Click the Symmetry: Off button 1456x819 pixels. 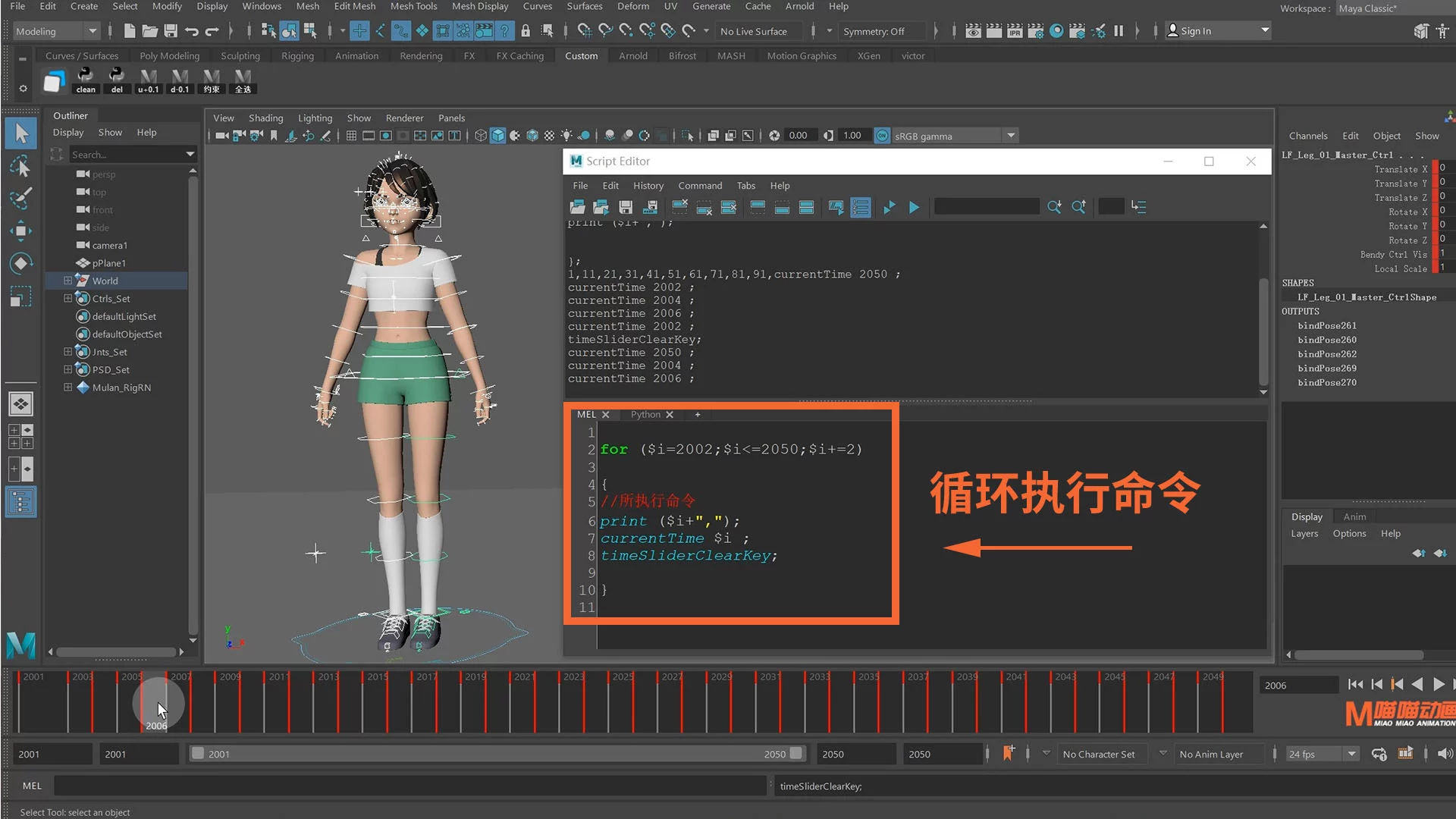874,31
